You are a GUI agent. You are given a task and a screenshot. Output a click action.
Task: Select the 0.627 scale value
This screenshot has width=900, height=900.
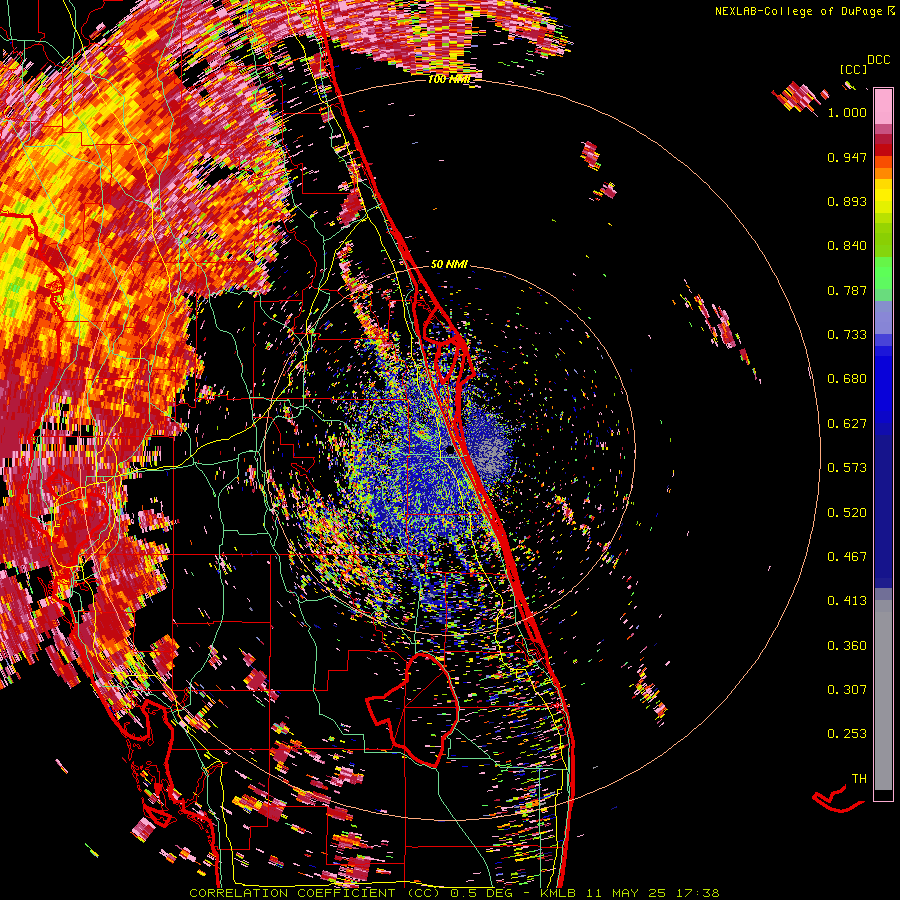847,424
